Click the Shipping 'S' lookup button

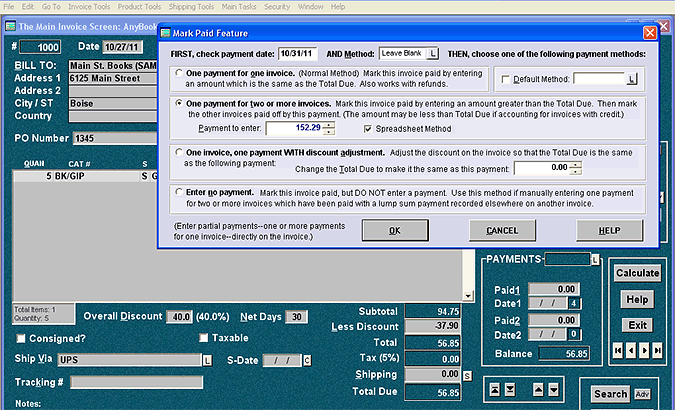tap(467, 375)
